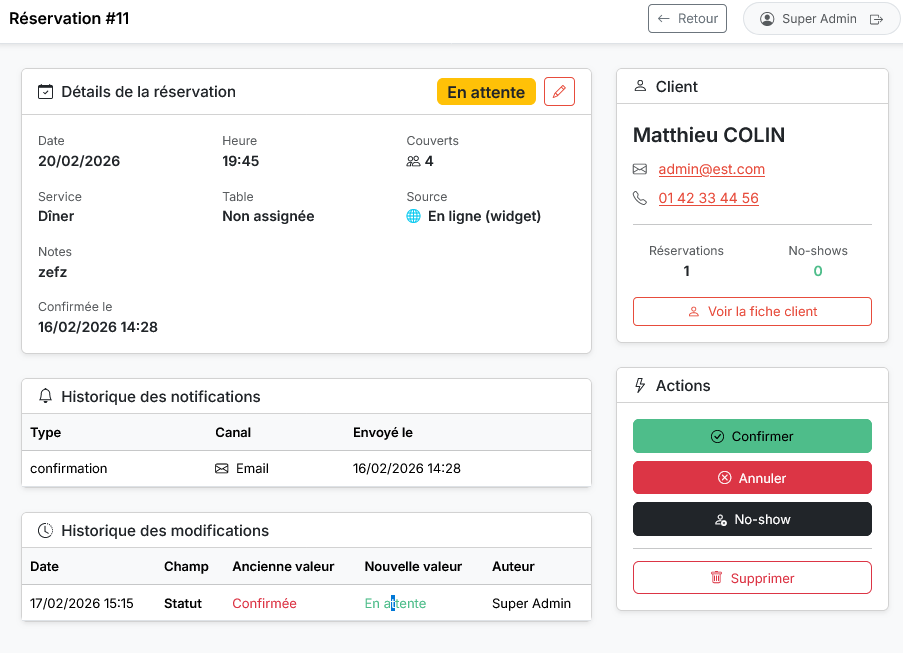
Task: Go back using the Retour button
Action: click(x=687, y=19)
